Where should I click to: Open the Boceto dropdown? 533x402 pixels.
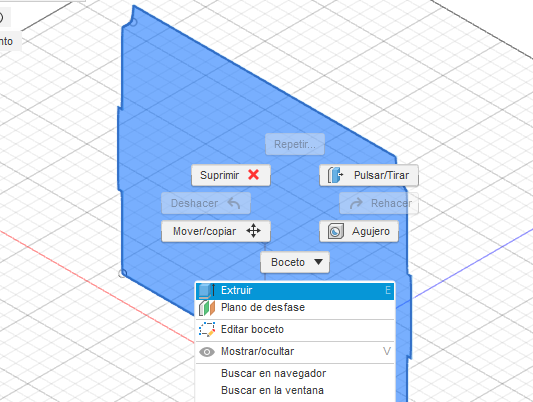[295, 262]
